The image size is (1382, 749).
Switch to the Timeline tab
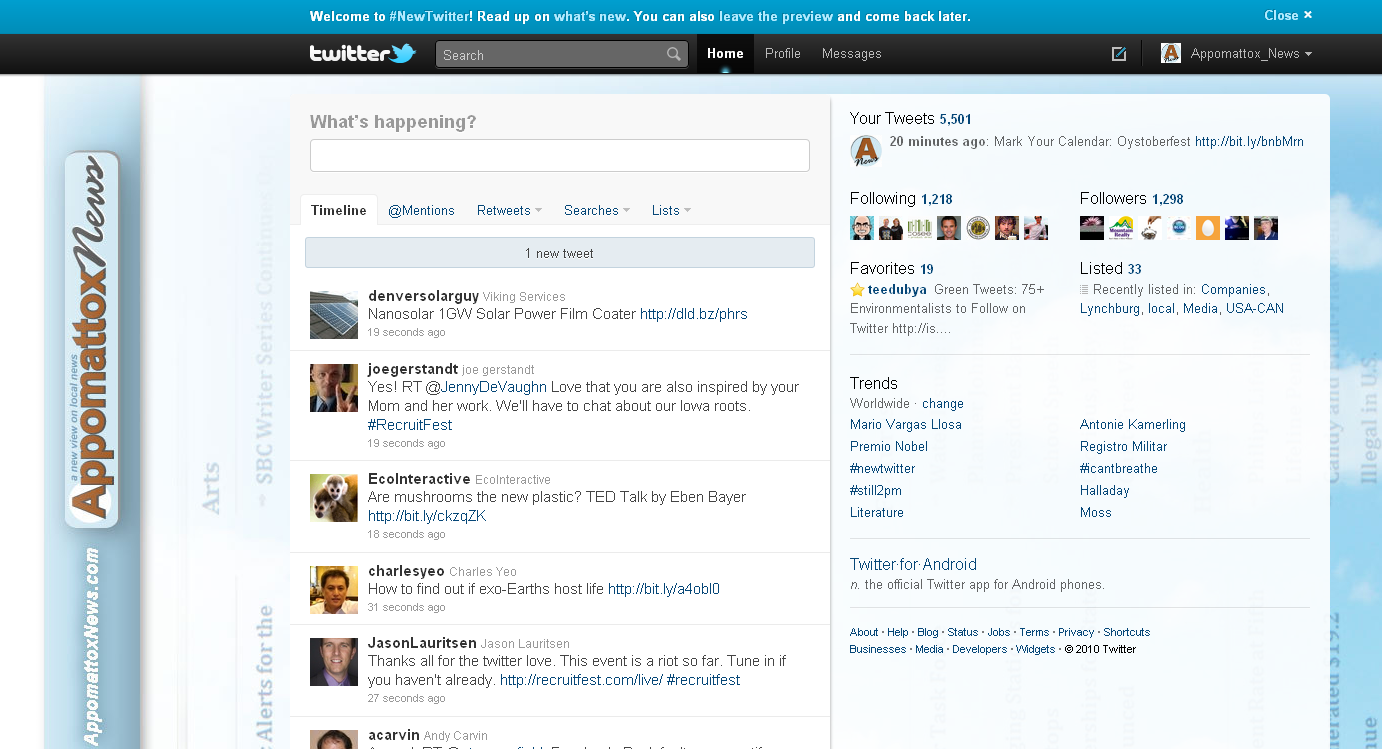coord(339,210)
